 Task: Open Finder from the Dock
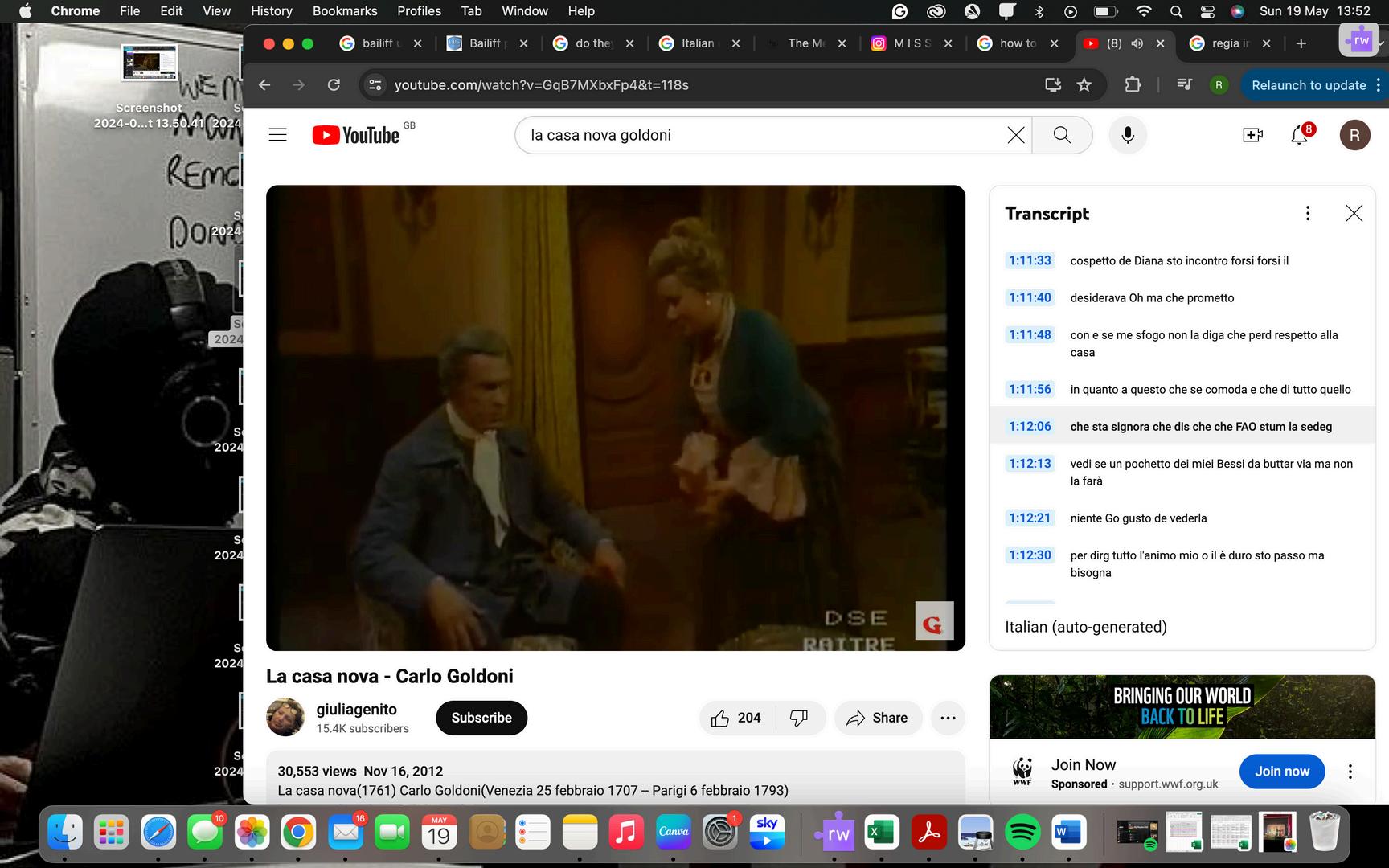pos(65,833)
